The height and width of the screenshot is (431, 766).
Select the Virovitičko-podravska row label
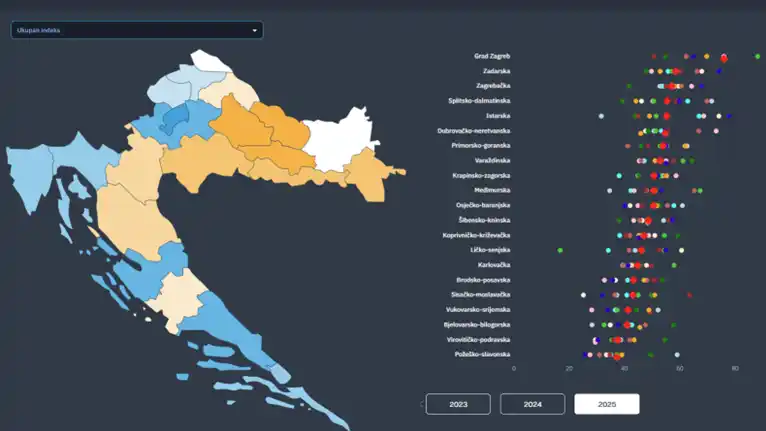pyautogui.click(x=478, y=340)
